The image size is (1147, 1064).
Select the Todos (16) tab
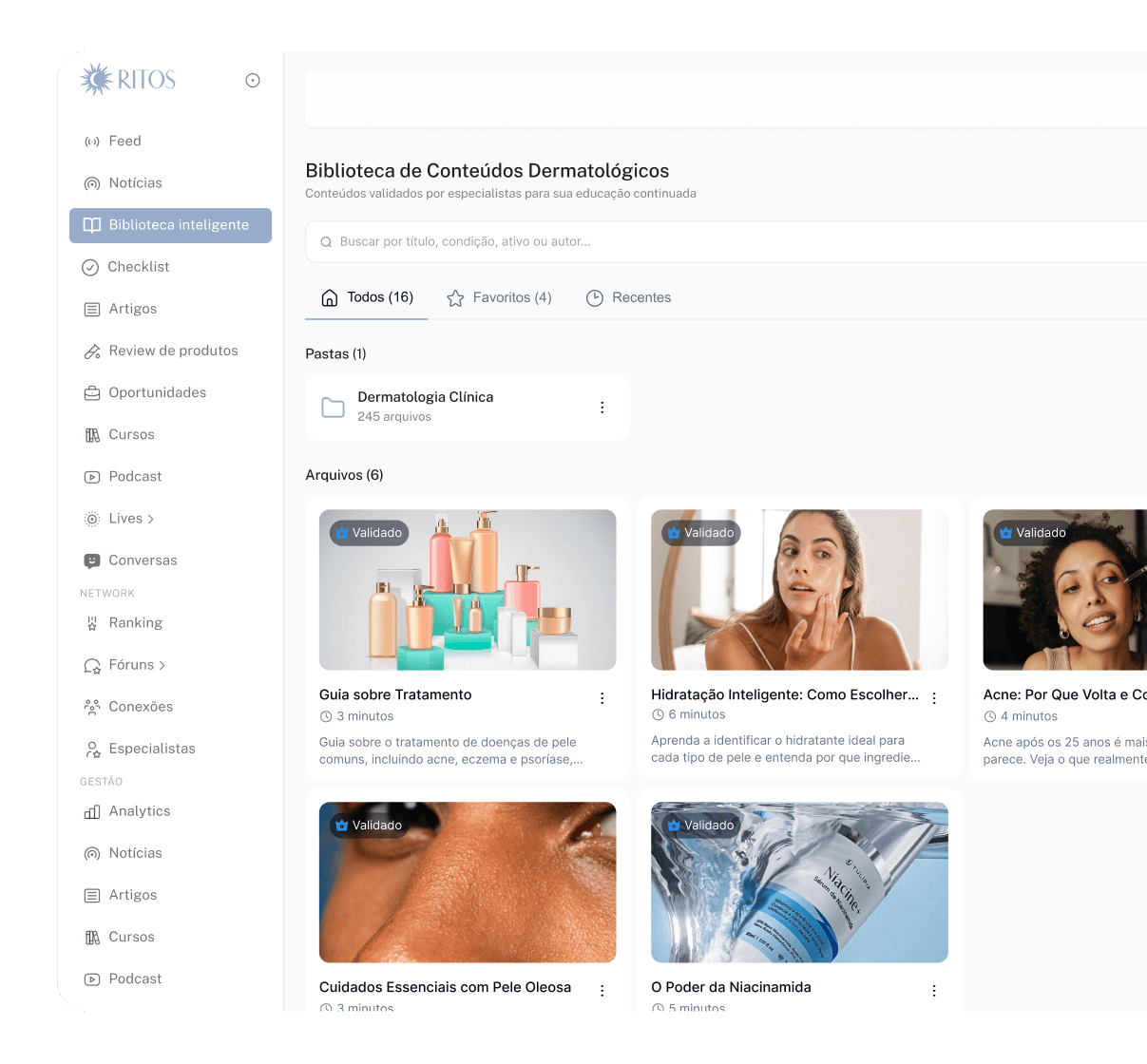click(367, 298)
